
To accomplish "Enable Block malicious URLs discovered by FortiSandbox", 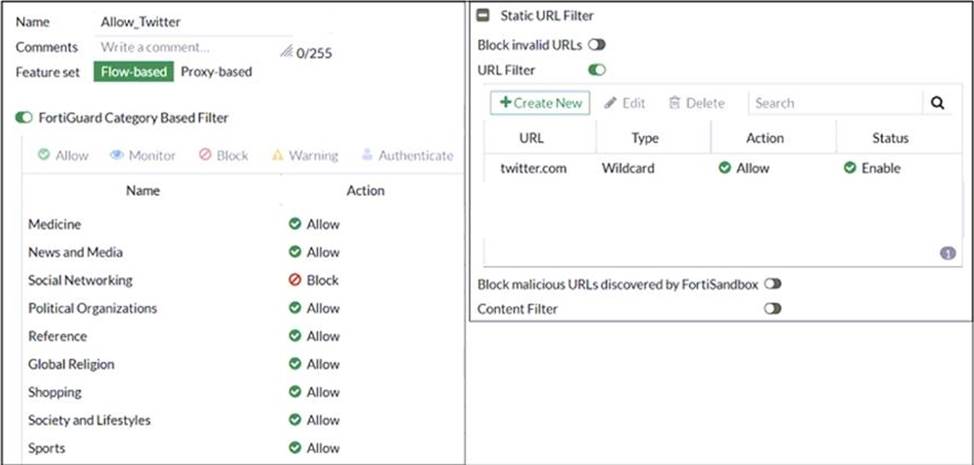I will pyautogui.click(x=772, y=284).
